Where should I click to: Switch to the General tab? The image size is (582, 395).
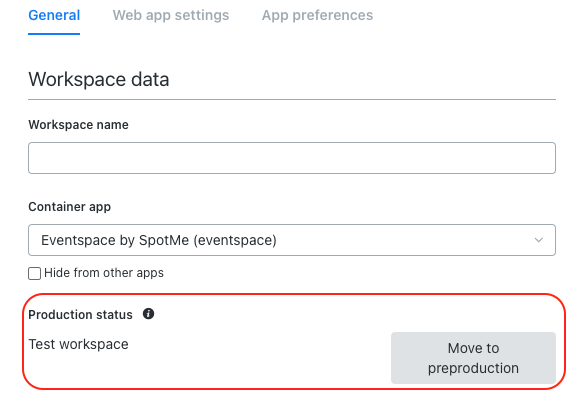[x=54, y=15]
